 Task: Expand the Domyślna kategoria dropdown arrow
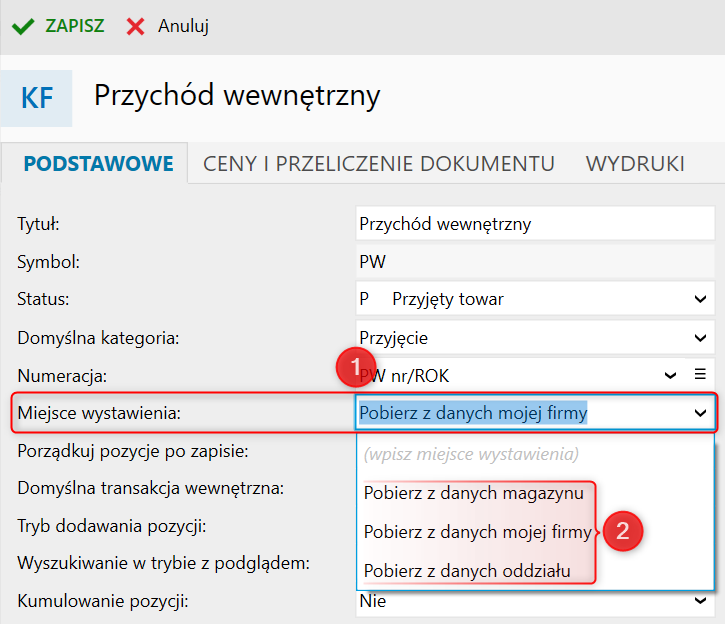click(700, 338)
